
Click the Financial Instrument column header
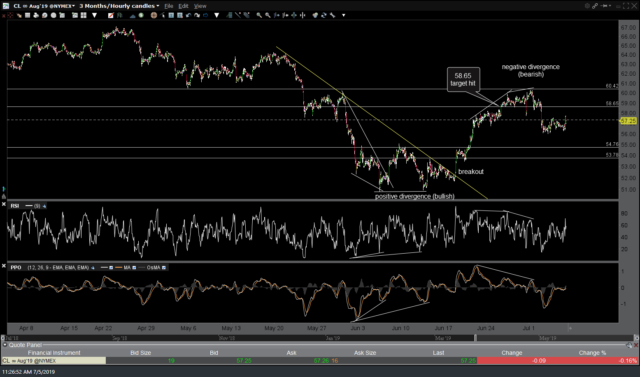click(x=54, y=353)
